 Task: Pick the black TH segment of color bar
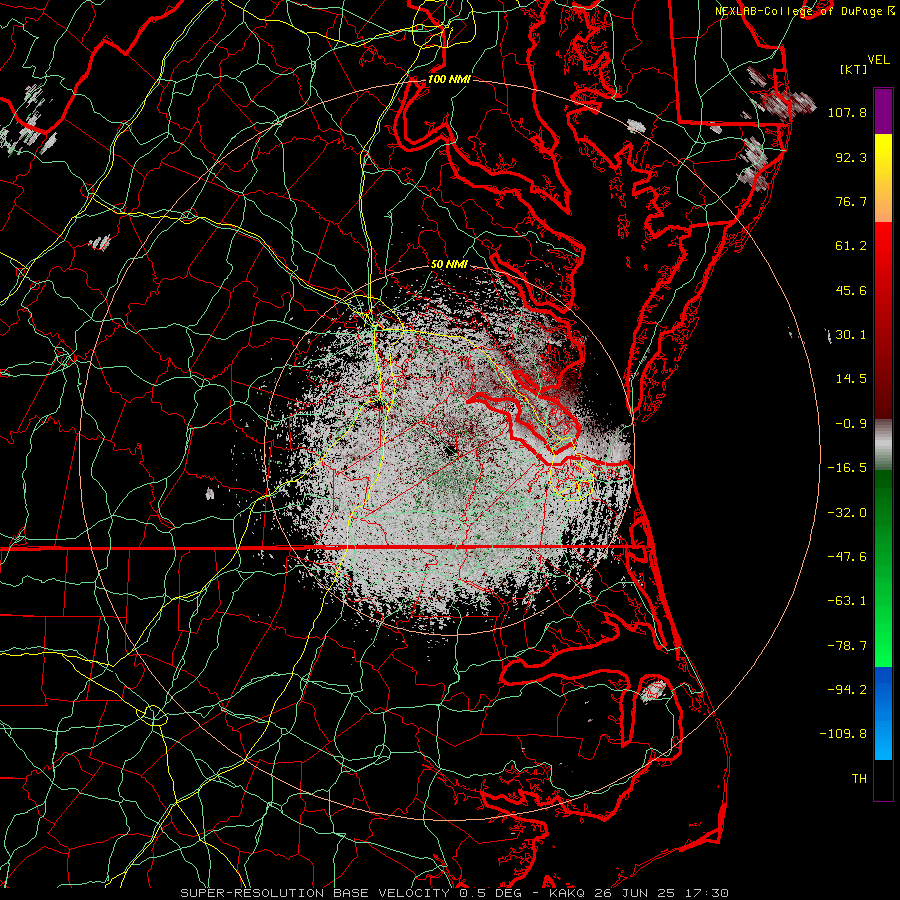tap(883, 779)
